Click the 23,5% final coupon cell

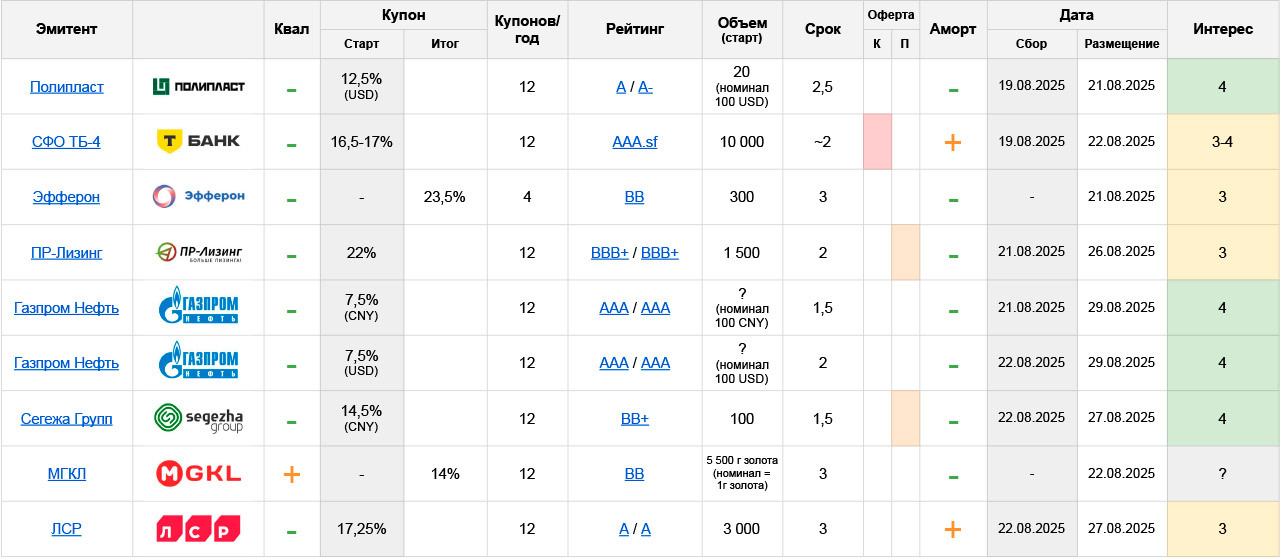[x=445, y=197]
